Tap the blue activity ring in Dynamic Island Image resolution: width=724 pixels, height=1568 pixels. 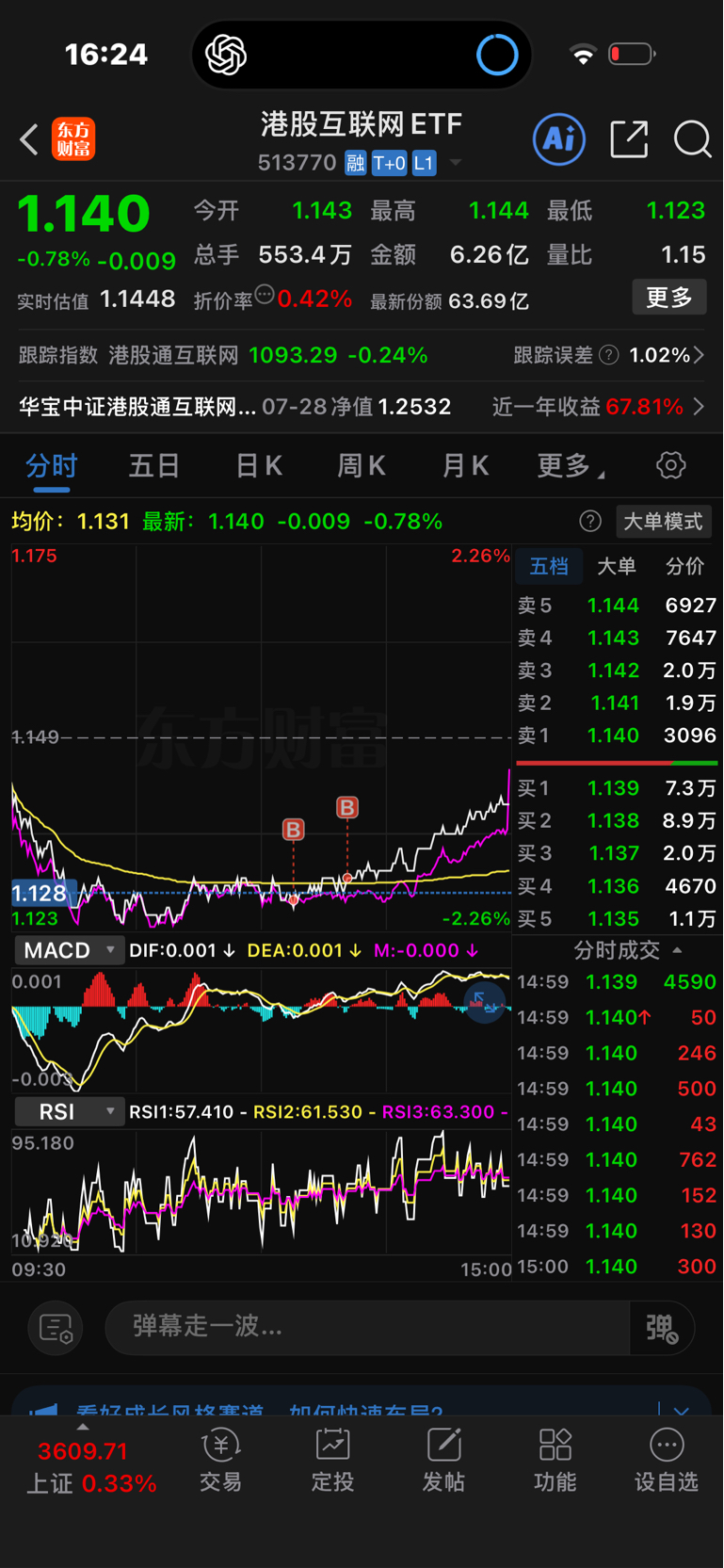pos(497,55)
